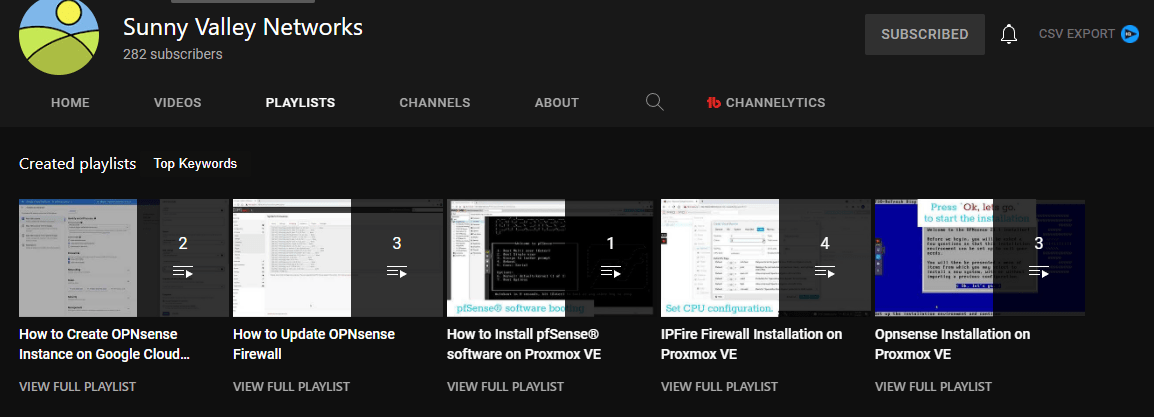Click playlist icon on Google Cloud OPNsense thumbnail
This screenshot has height=417, width=1154.
point(183,271)
